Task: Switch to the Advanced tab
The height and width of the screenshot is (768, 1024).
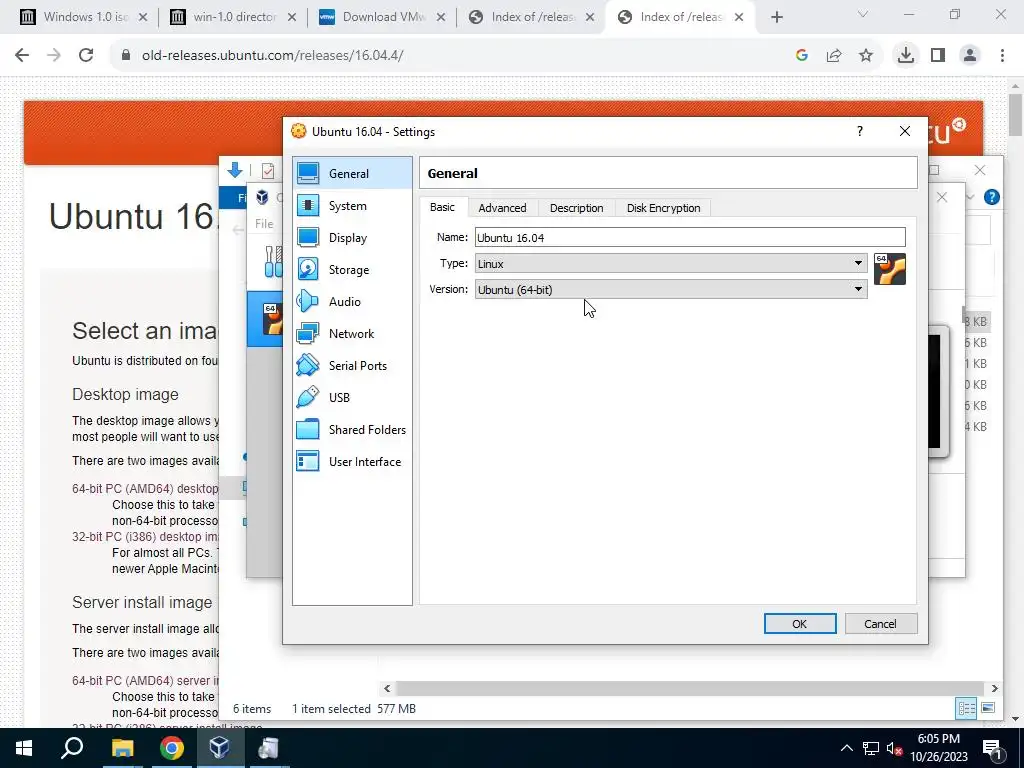Action: 502,208
